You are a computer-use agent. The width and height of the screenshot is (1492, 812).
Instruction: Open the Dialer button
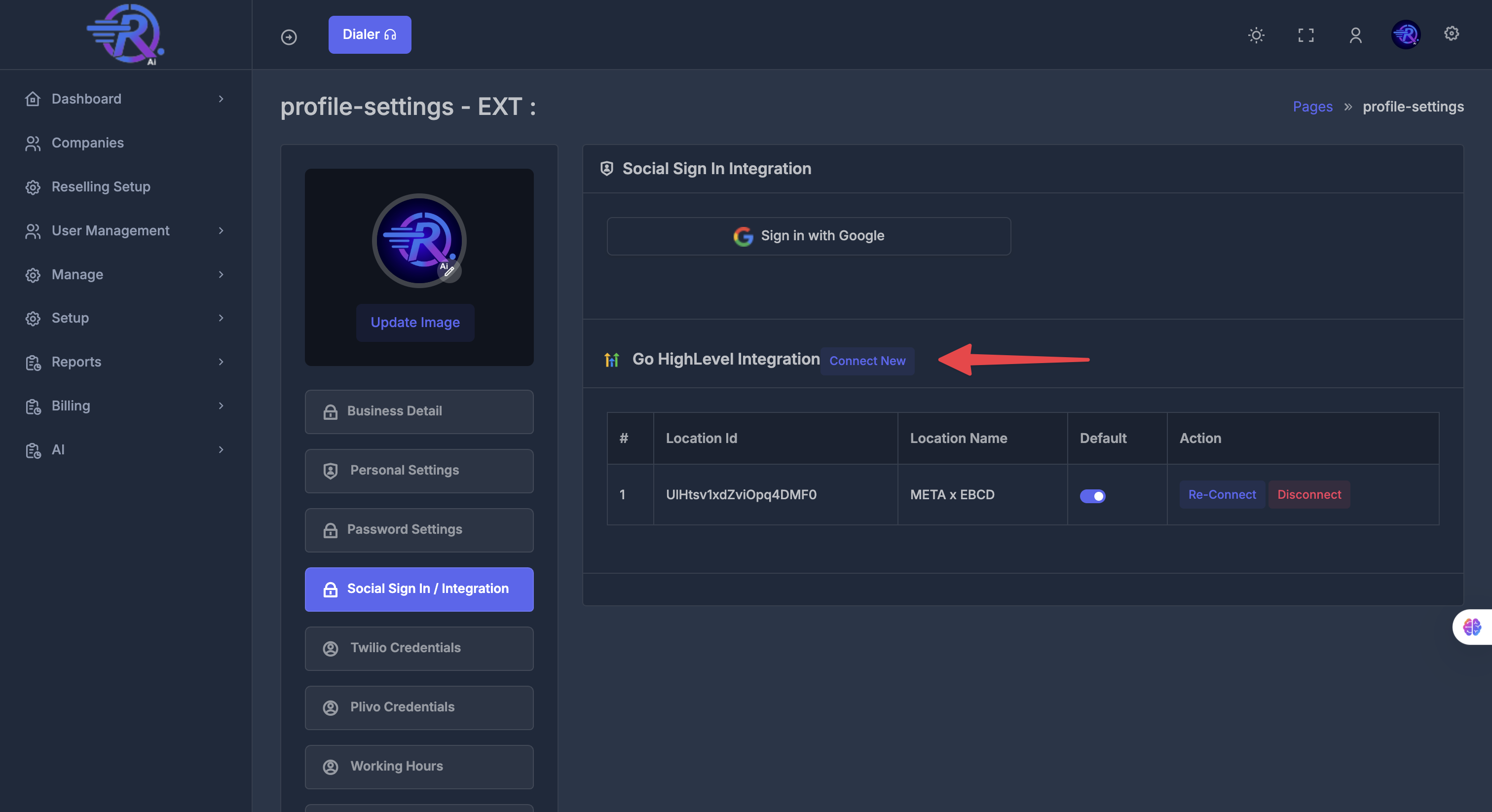click(370, 35)
